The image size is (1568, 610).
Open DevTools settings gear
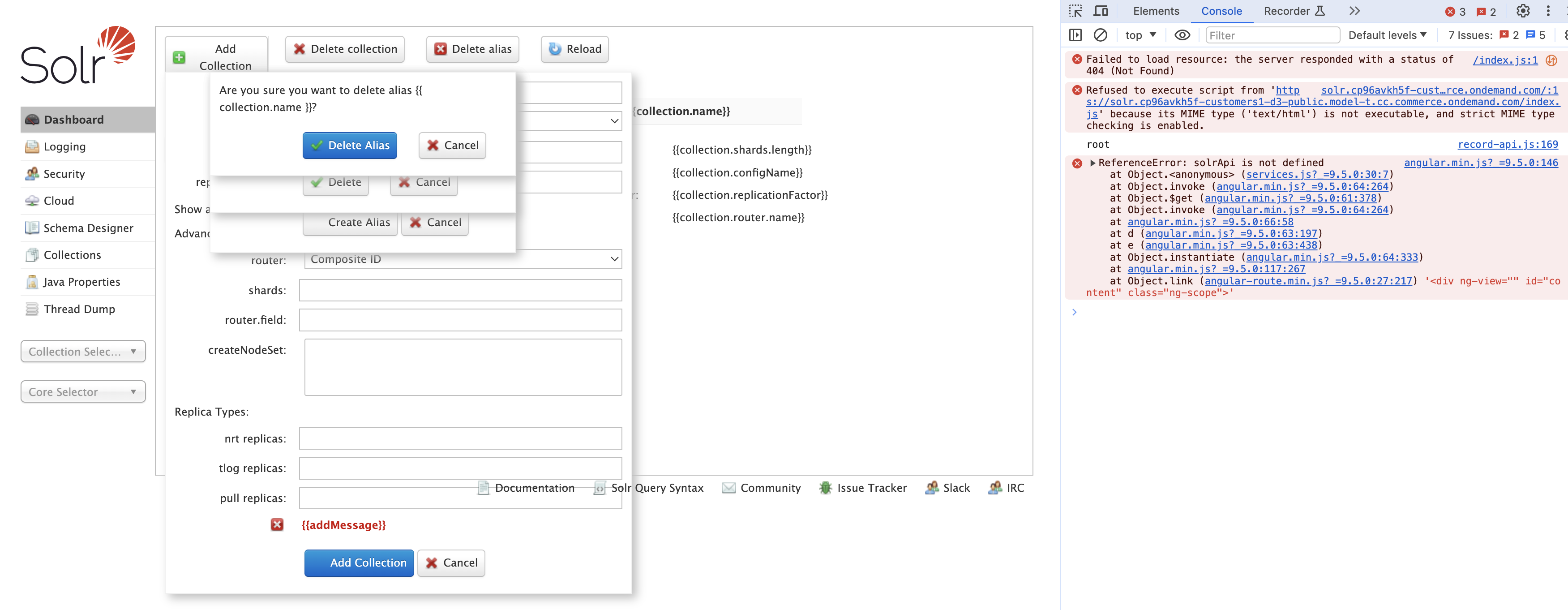point(1523,11)
